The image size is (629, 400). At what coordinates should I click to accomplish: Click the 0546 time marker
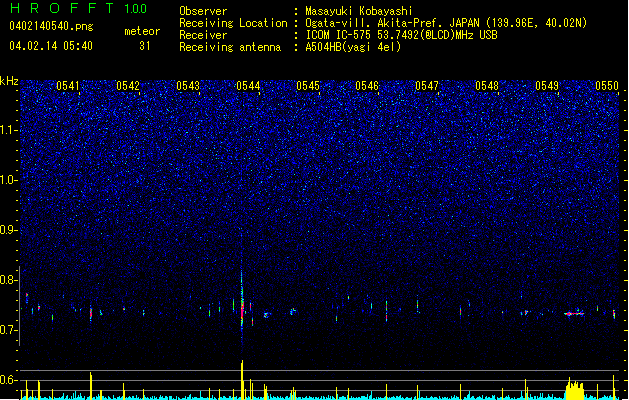click(x=367, y=86)
